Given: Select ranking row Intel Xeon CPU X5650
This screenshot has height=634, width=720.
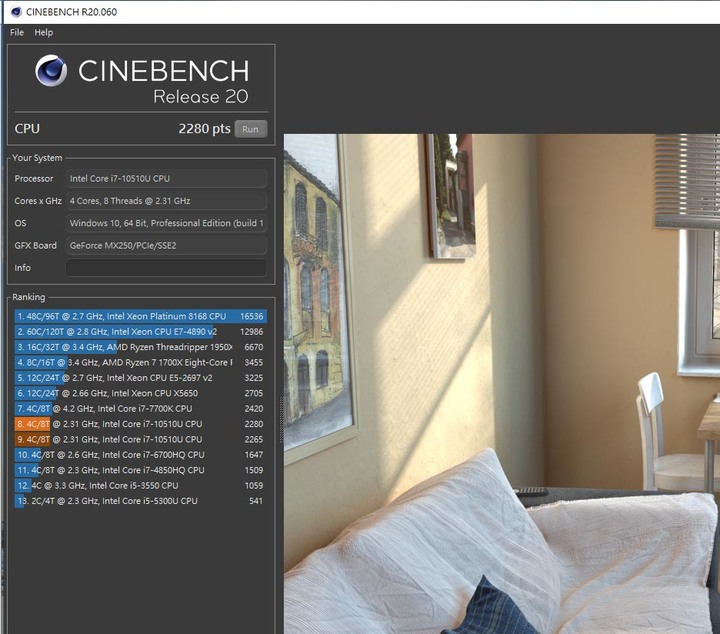Looking at the screenshot, I should 141,393.
